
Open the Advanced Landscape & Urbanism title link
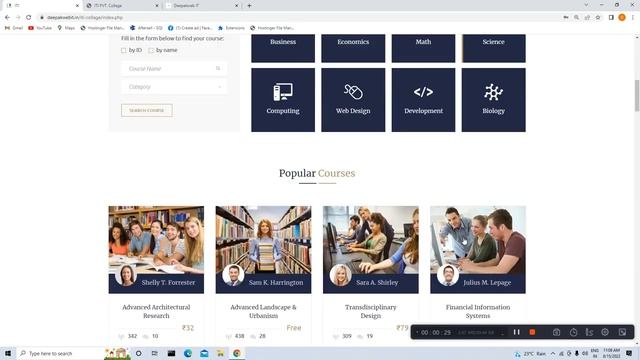(x=263, y=311)
